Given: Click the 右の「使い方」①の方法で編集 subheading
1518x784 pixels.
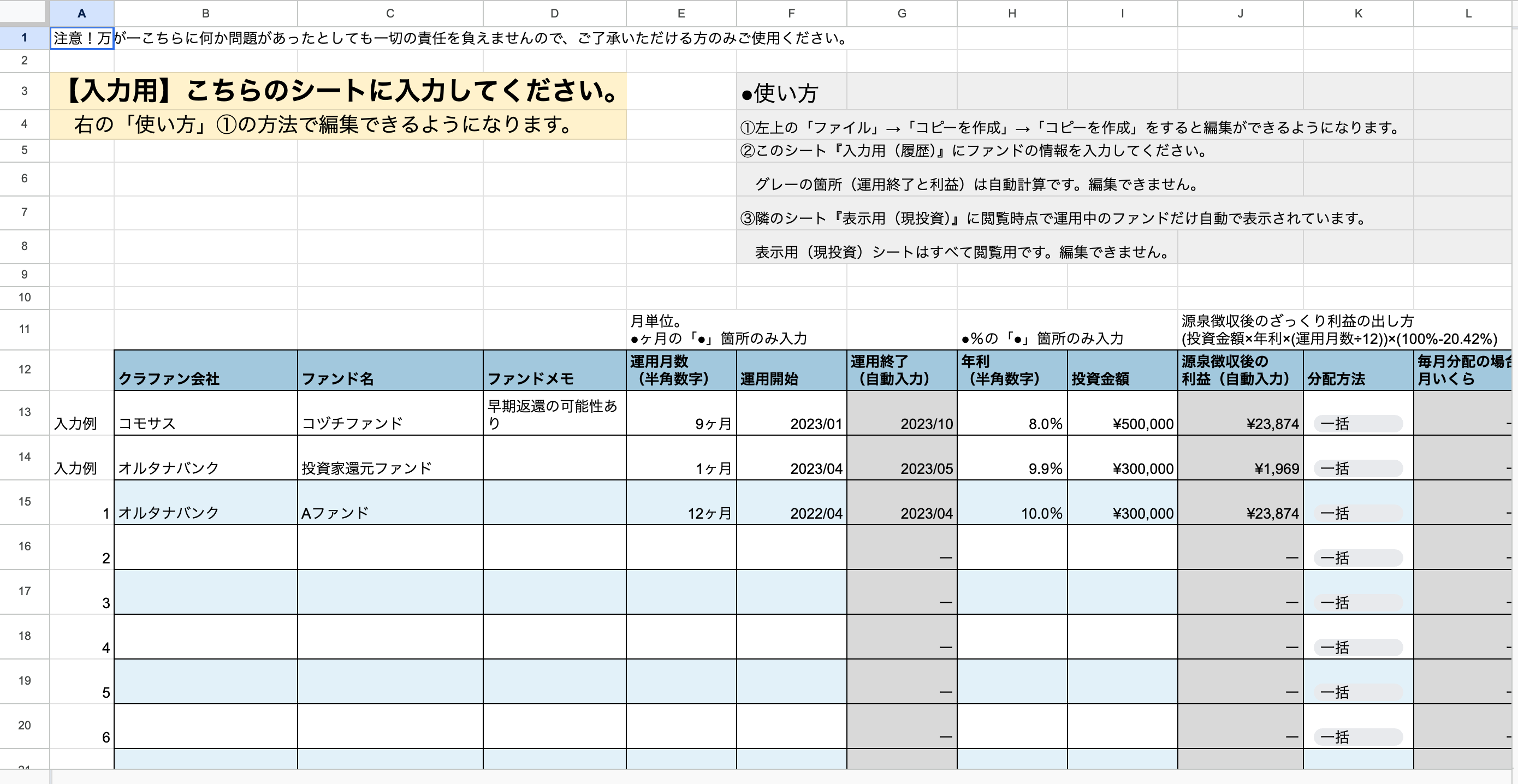Looking at the screenshot, I should pyautogui.click(x=338, y=124).
